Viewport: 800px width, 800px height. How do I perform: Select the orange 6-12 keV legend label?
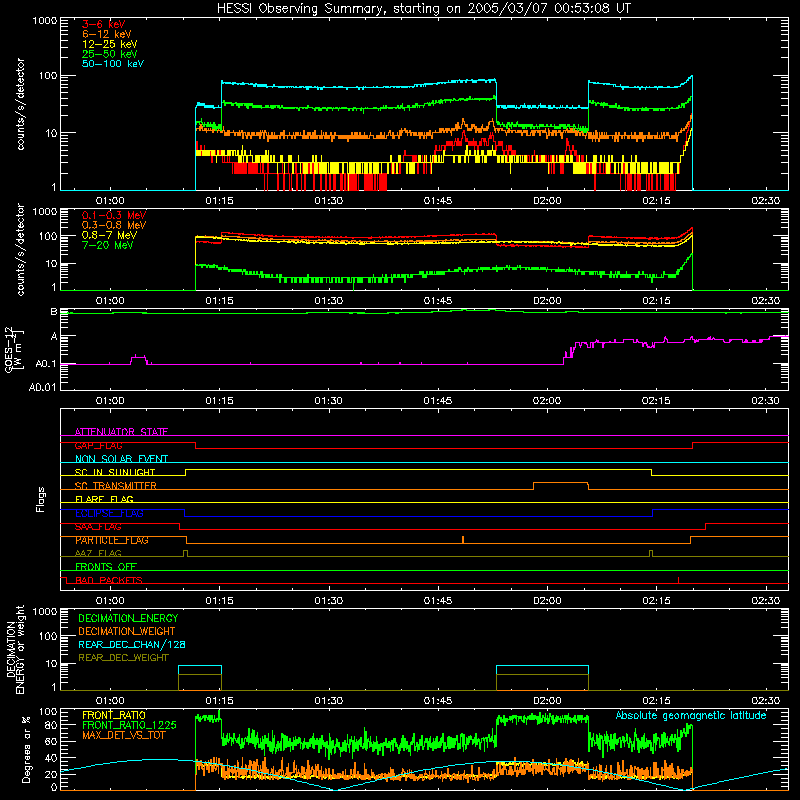(x=107, y=34)
